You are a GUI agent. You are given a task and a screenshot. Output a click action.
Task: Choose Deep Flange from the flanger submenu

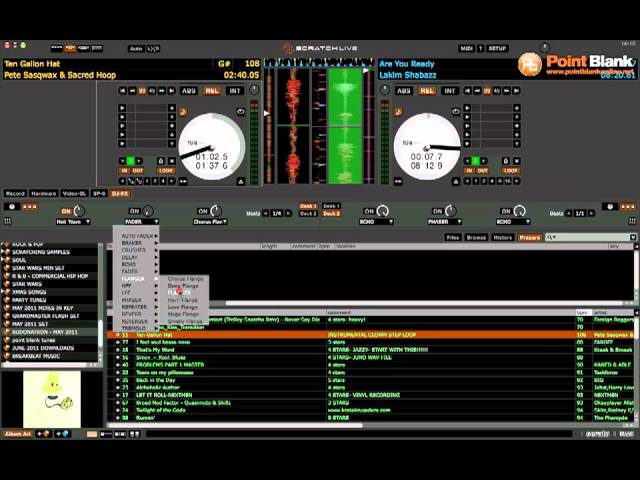pos(183,286)
